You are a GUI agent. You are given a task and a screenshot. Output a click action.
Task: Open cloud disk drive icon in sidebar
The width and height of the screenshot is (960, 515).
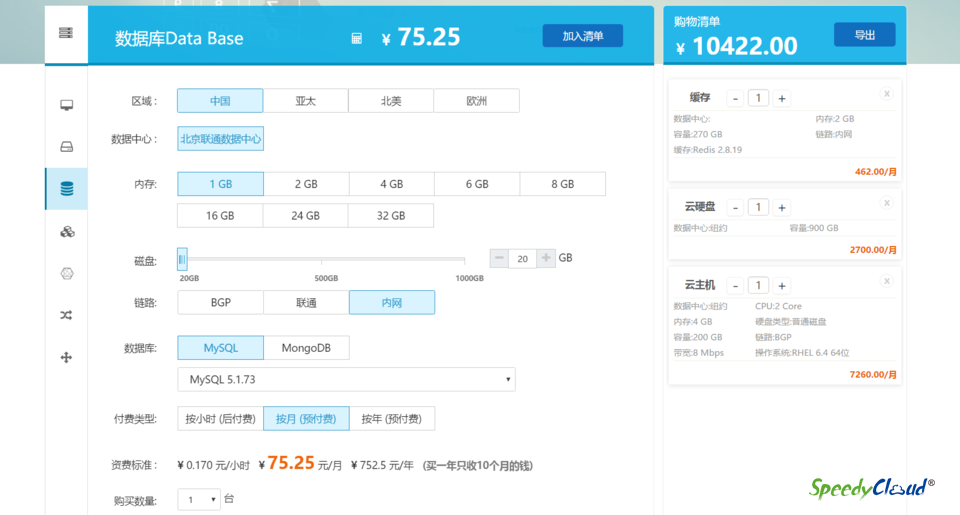[x=67, y=146]
